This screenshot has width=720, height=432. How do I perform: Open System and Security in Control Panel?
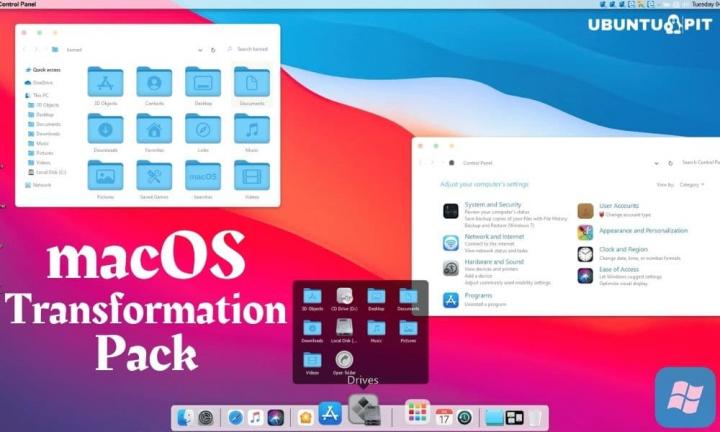(x=493, y=205)
